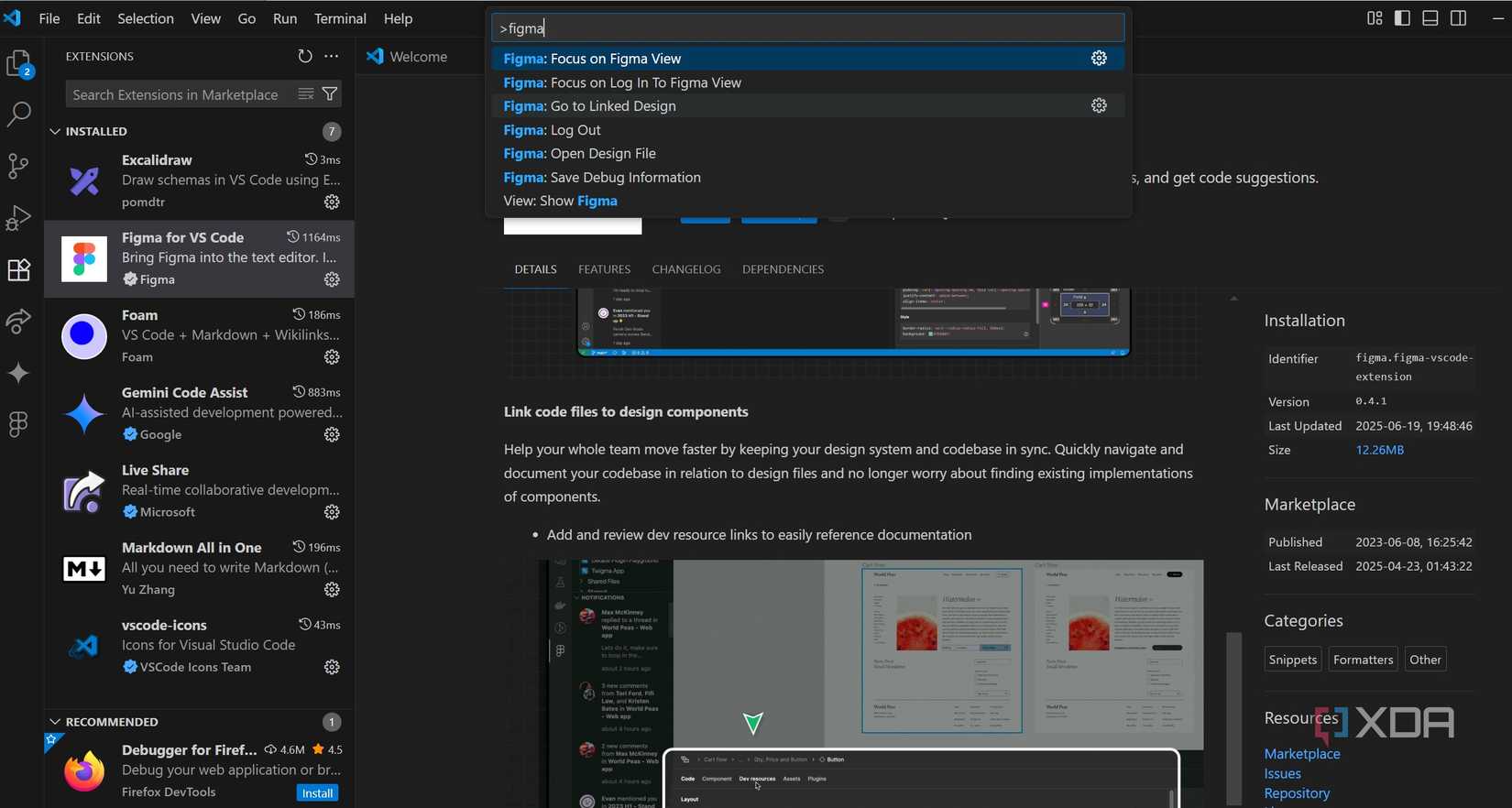
Task: Open manage gear for Figma for VS Code
Action: 333,279
